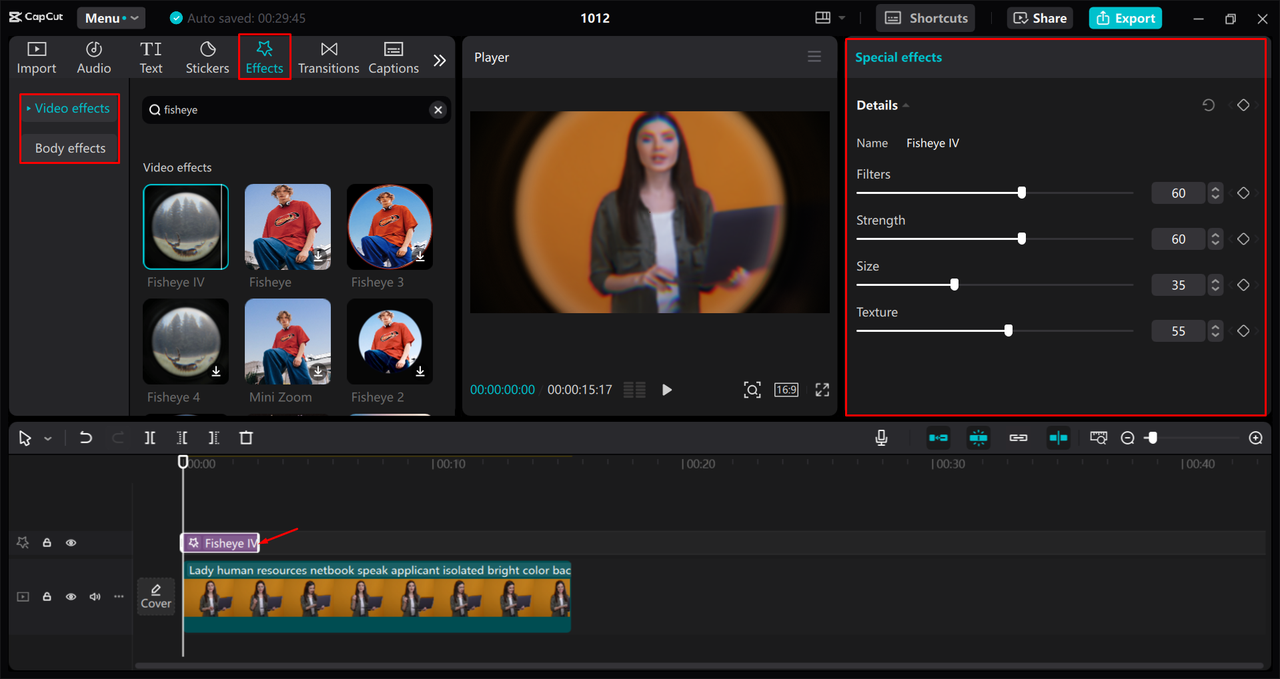Image resolution: width=1280 pixels, height=679 pixels.
Task: Open the Stickers tab
Action: click(x=207, y=58)
